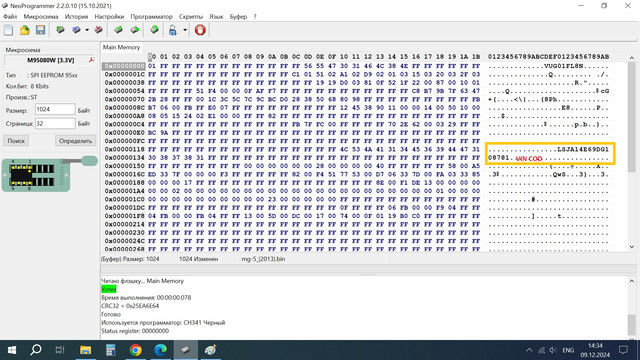Create a new file with blank page icon
The image size is (640, 360).
[x=9, y=30]
